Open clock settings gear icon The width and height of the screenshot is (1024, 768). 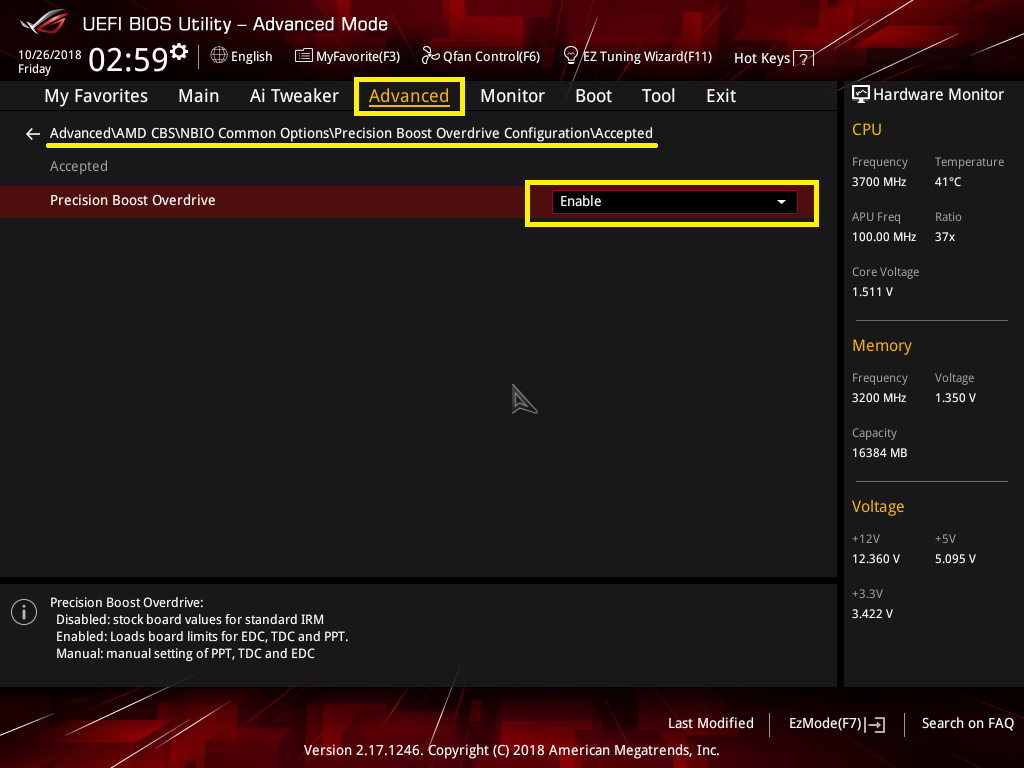coord(179,52)
